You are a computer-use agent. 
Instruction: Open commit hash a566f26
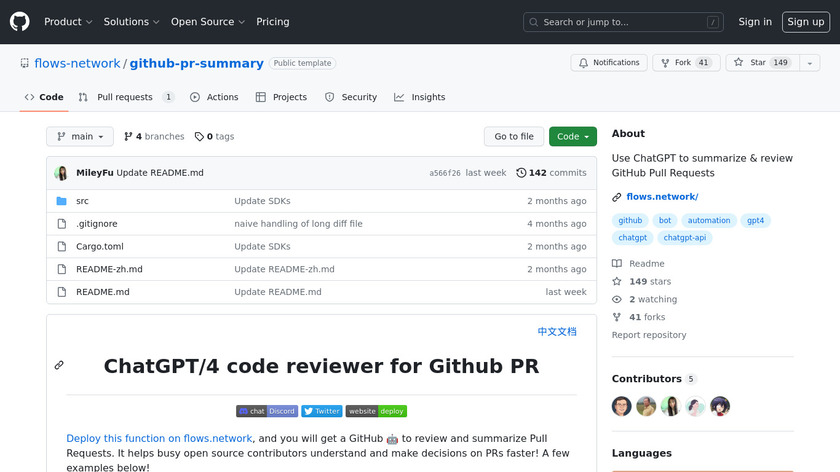[445, 173]
